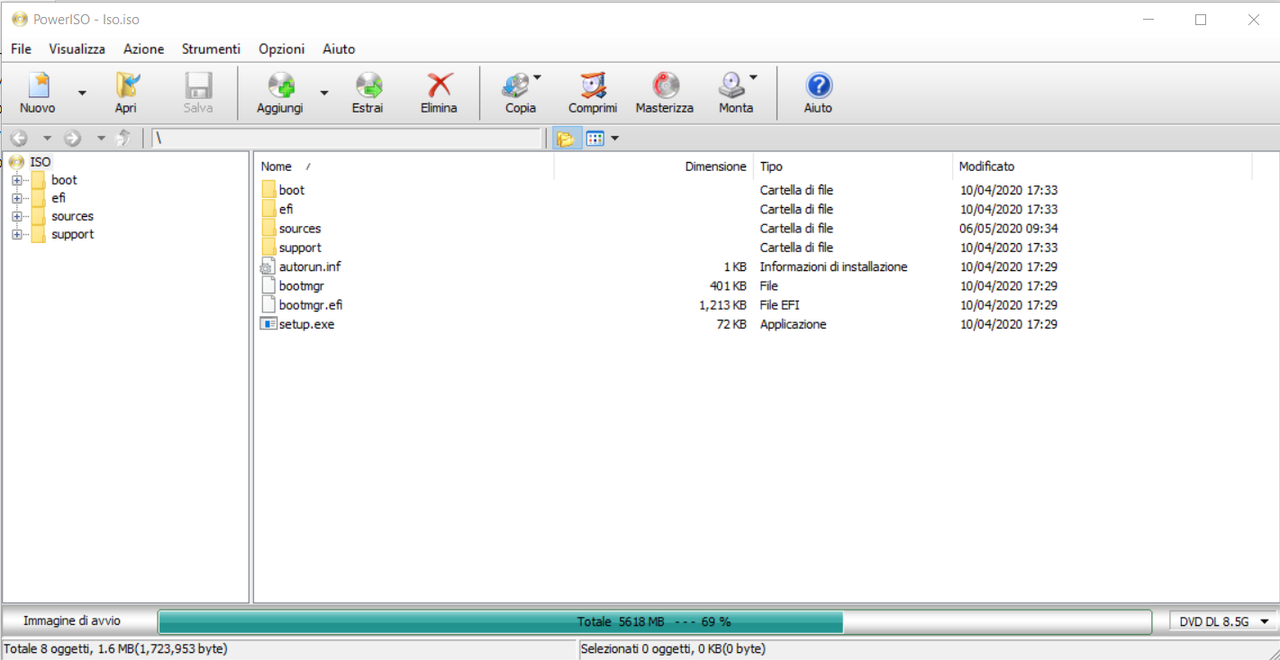
Task: Expand the sources folder in tree
Action: coord(16,216)
